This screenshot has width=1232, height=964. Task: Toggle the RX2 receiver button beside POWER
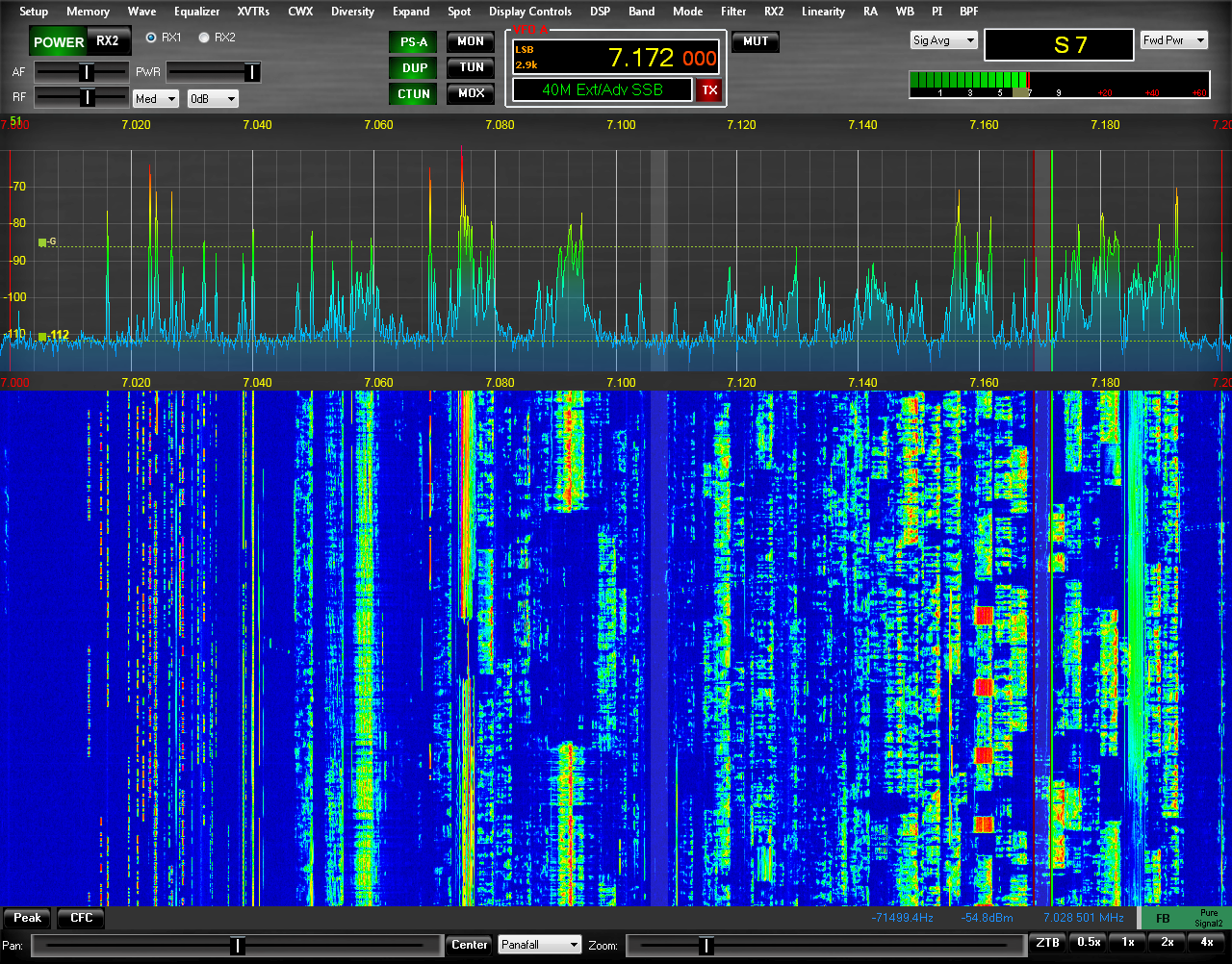108,40
